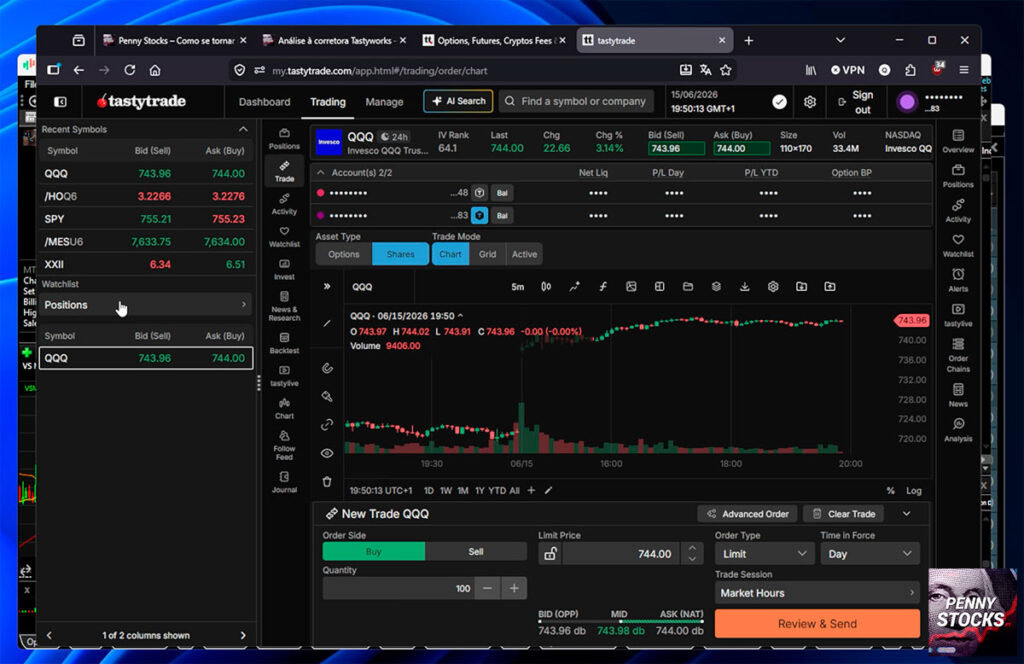Viewport: 1024px width, 664px height.
Task: Open tastytrade settings gear icon
Action: pyautogui.click(x=810, y=102)
